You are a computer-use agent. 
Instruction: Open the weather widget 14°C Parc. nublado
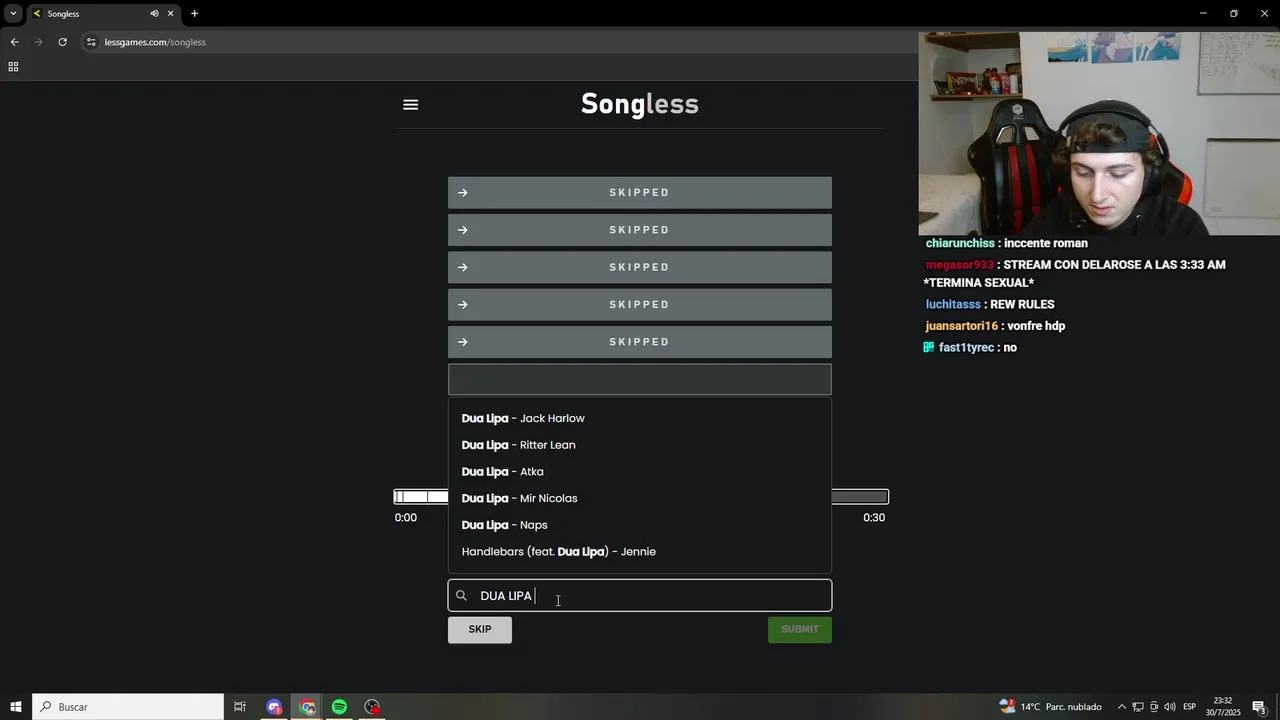coord(1050,707)
